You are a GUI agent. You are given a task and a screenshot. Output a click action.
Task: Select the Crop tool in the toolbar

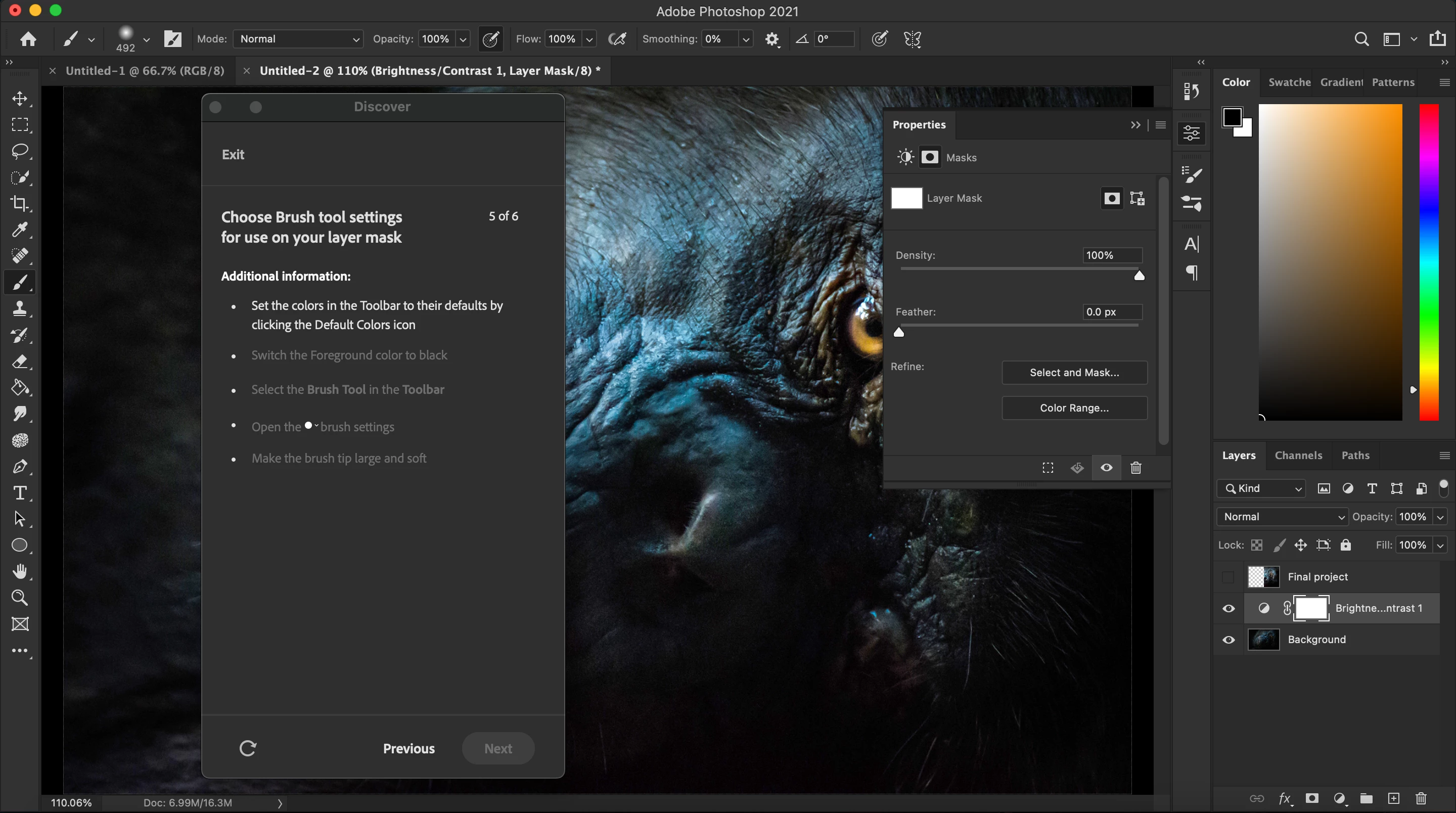(x=20, y=204)
